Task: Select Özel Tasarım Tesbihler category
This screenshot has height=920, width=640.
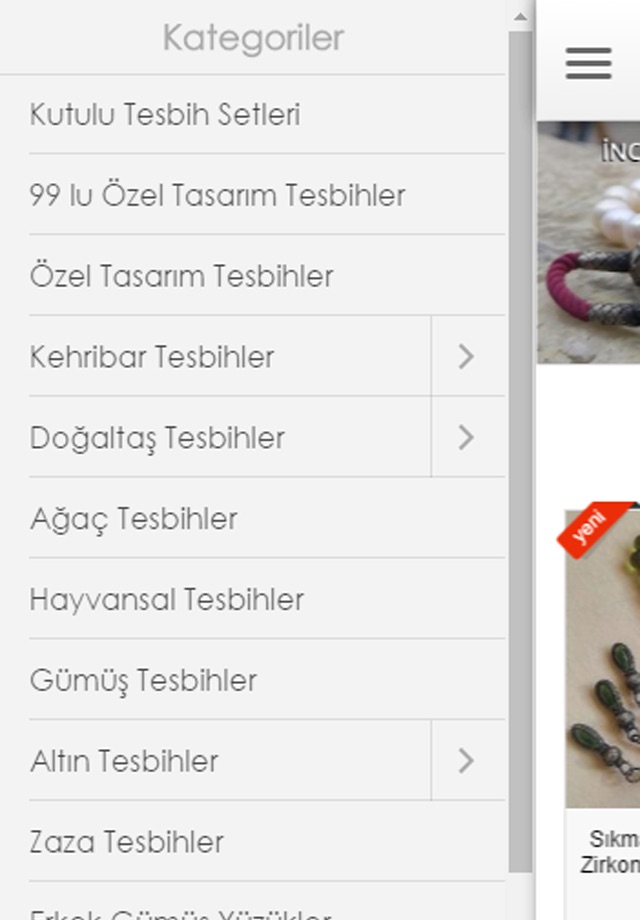Action: coord(267,276)
